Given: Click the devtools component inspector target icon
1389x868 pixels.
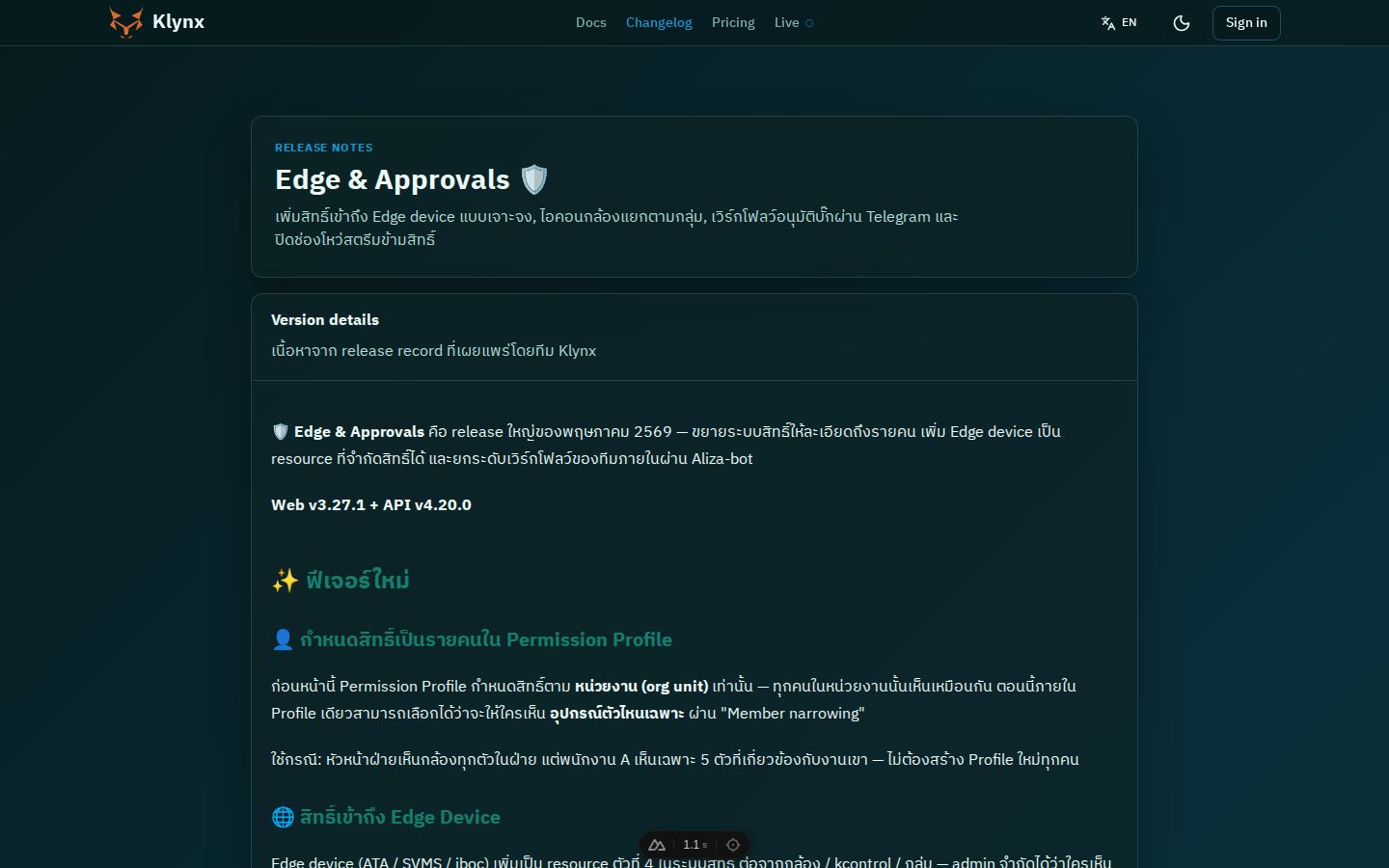Looking at the screenshot, I should coord(733,845).
